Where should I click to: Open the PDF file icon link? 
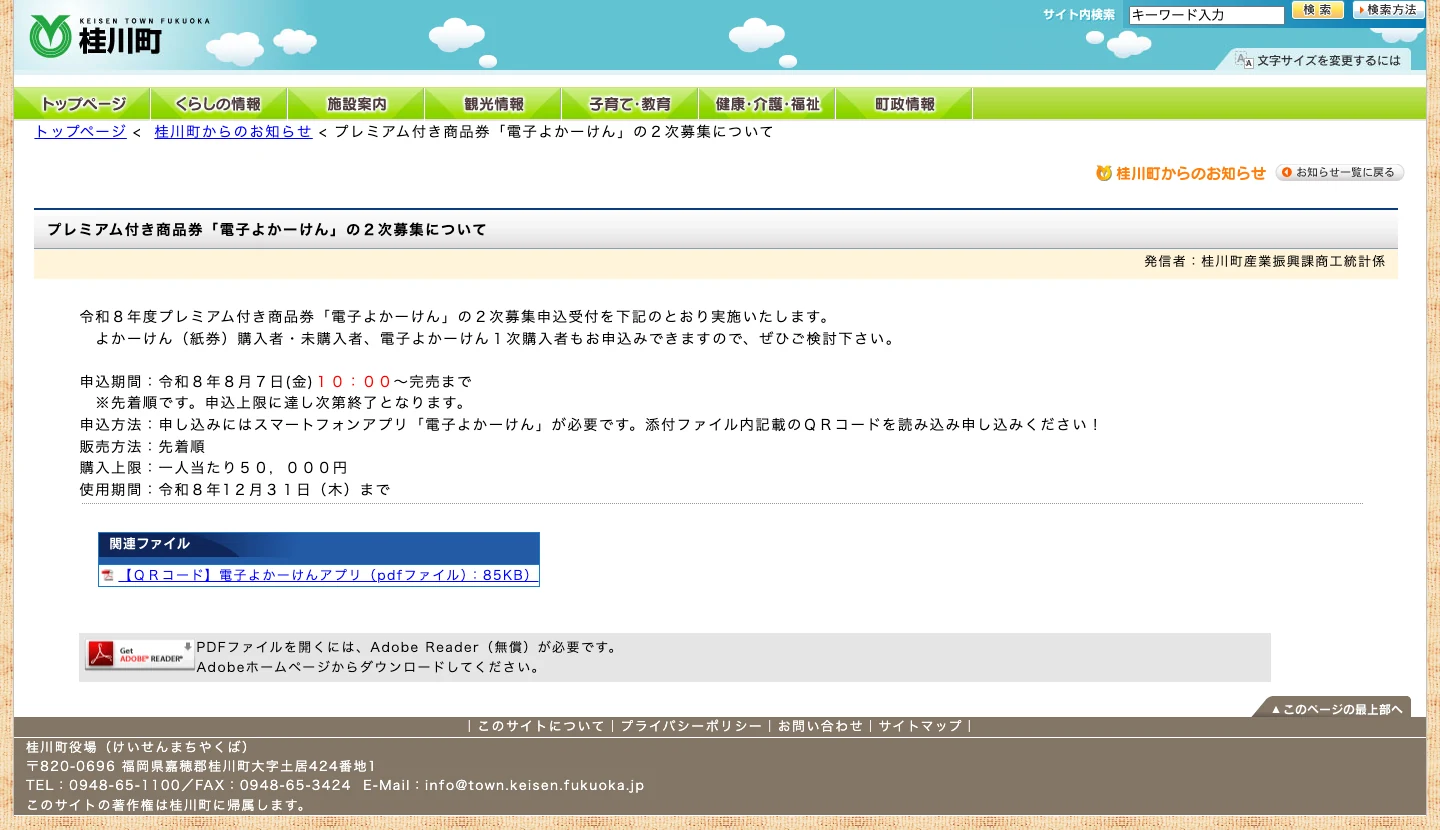(107, 576)
